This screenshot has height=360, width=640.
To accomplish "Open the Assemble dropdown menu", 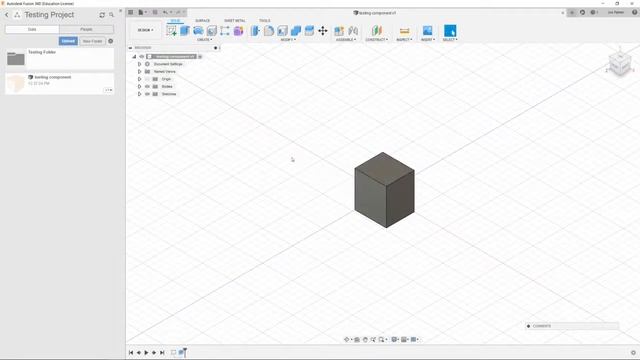I will 346,40.
